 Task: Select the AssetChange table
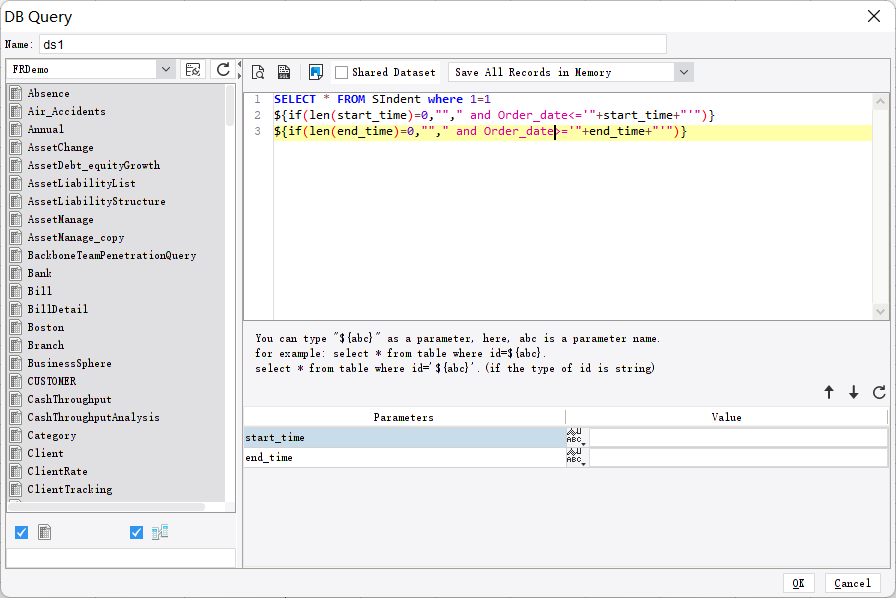(61, 147)
